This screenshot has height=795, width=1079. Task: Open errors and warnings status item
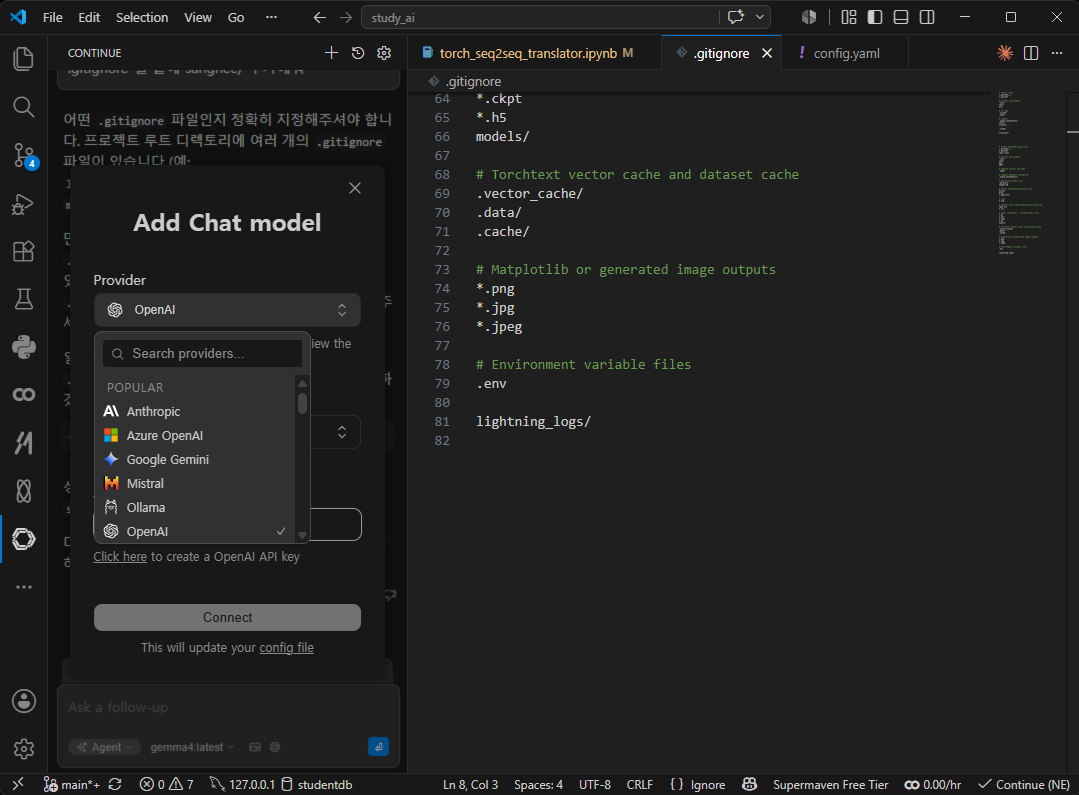click(x=166, y=785)
